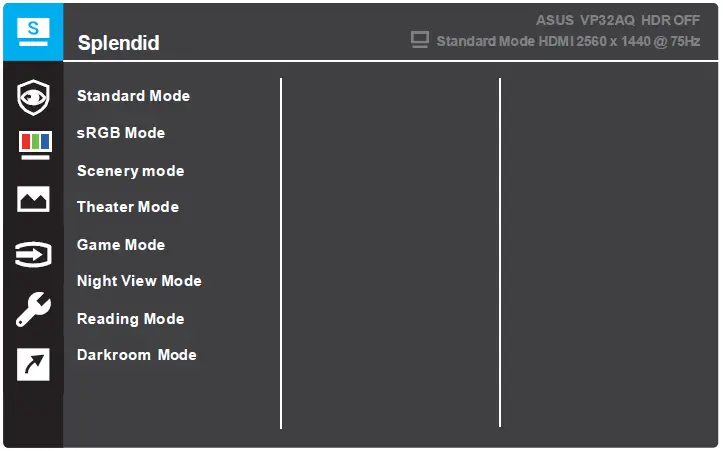Pick Night View Mode
The height and width of the screenshot is (451, 723).
(x=139, y=281)
